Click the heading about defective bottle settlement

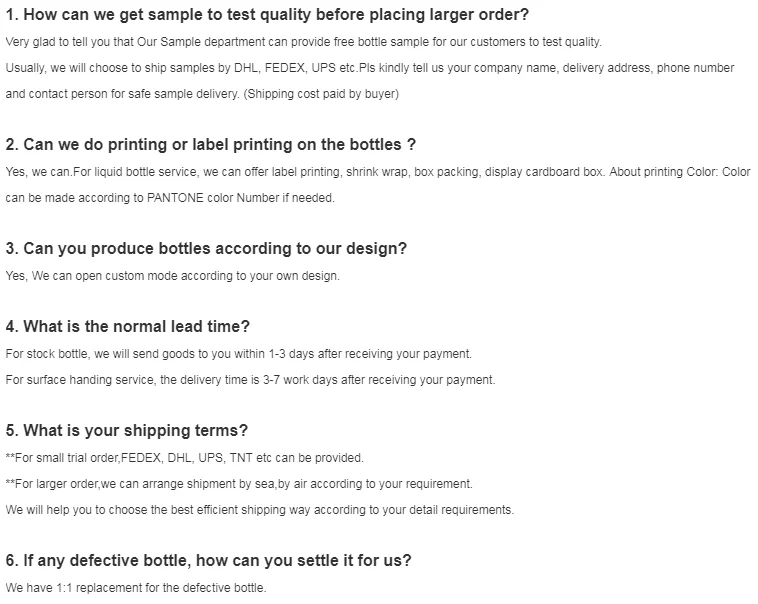point(208,561)
